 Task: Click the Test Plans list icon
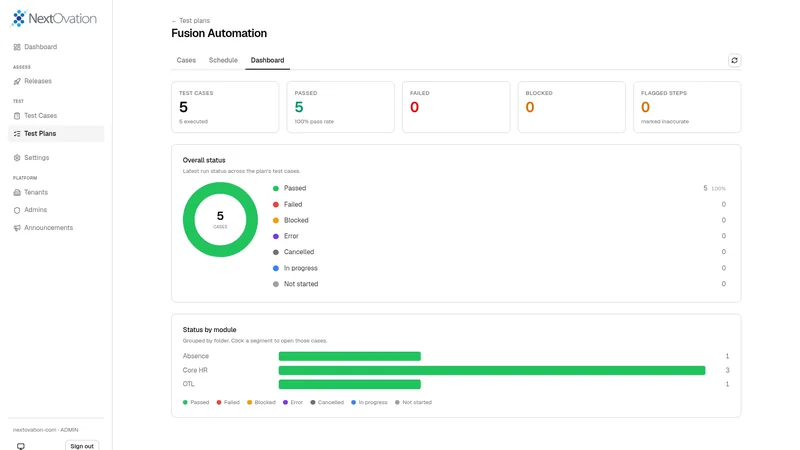[x=17, y=134]
